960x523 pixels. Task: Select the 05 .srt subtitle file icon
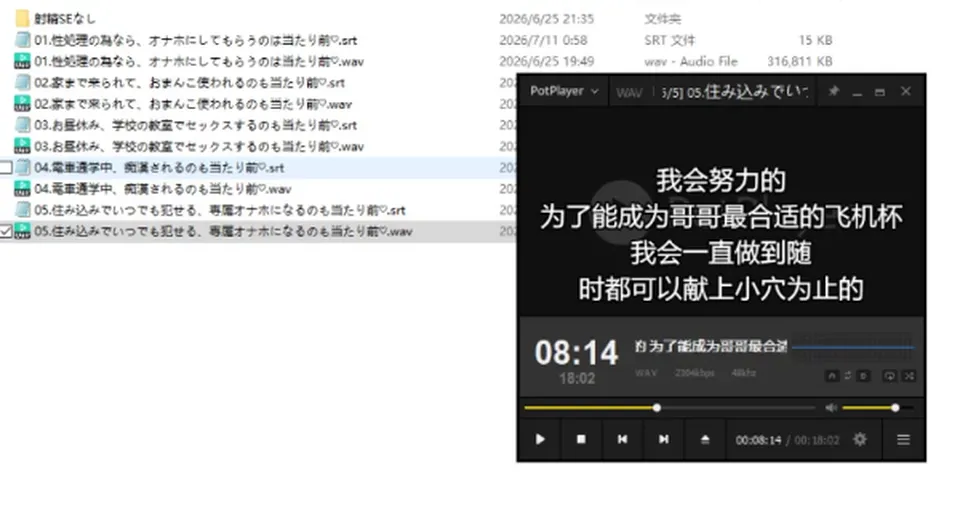tap(22, 210)
